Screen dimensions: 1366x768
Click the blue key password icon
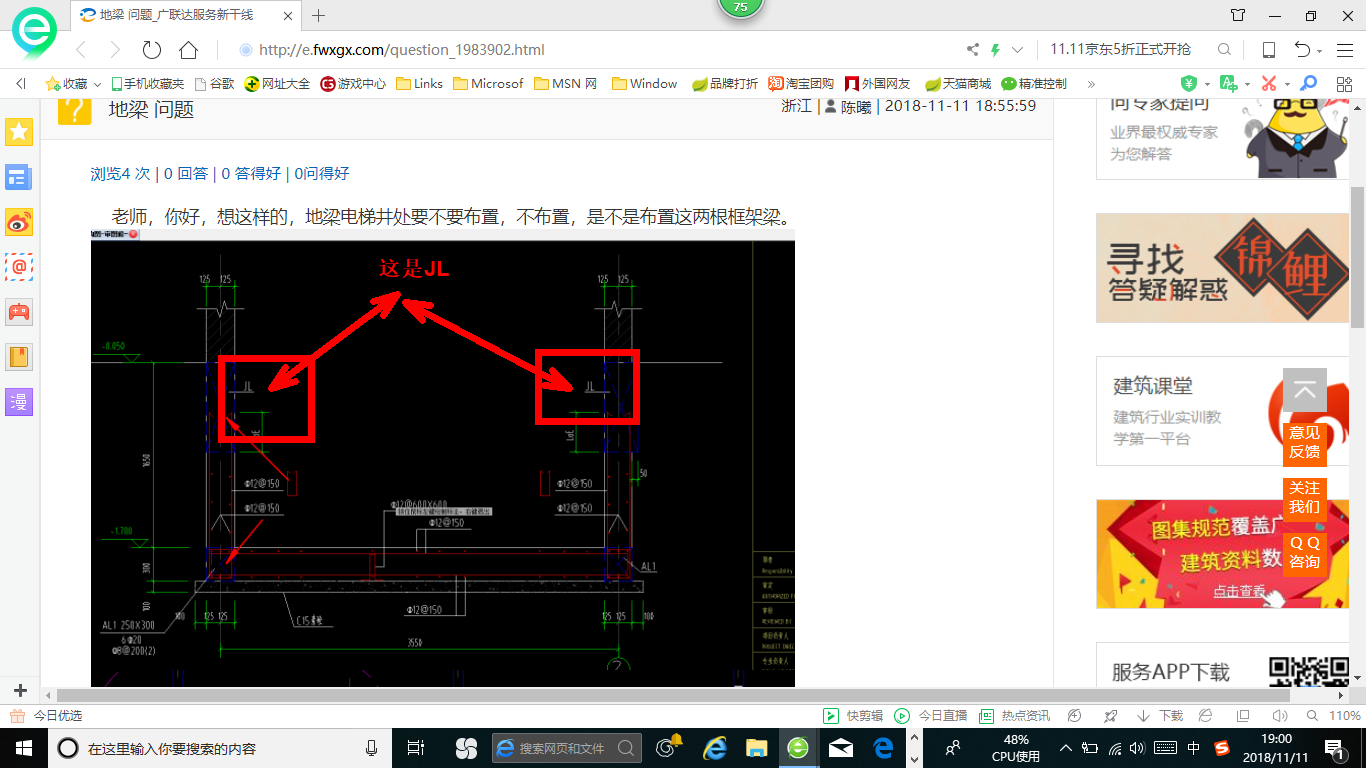point(1308,84)
